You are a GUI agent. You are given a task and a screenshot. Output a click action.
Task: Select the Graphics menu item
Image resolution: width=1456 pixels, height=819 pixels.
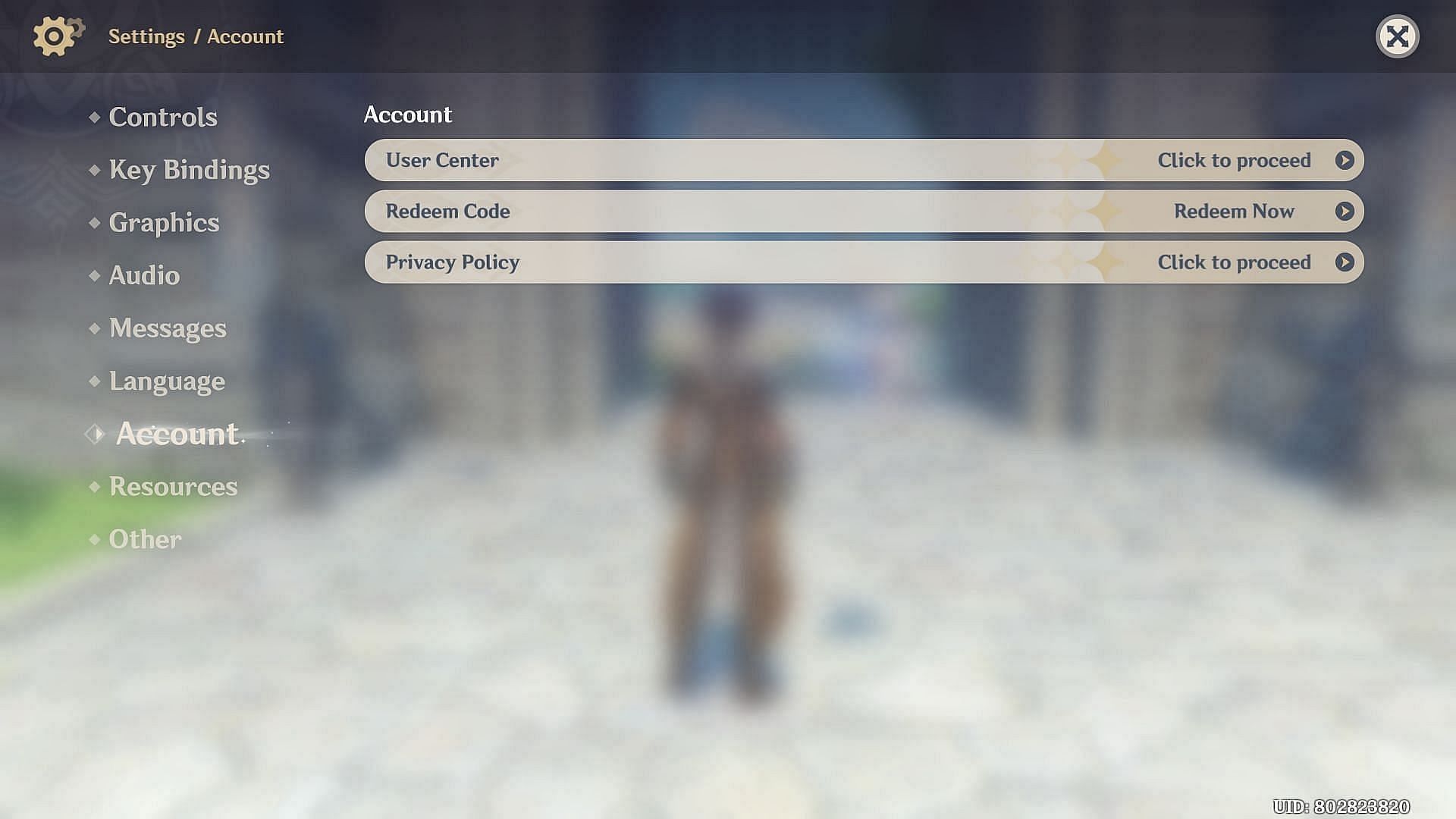[x=163, y=222]
